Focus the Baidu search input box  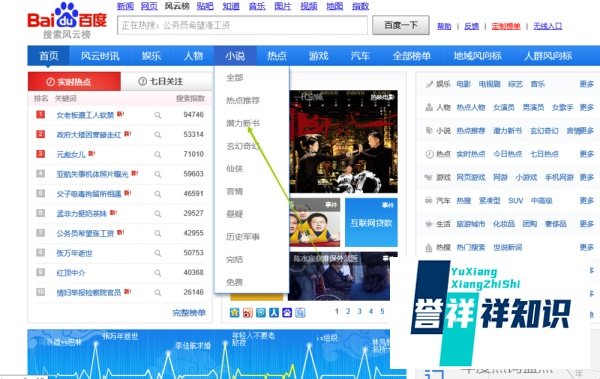242,25
